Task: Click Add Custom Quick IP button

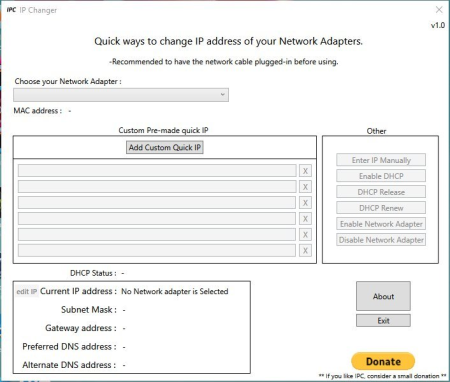Action: pyautogui.click(x=165, y=147)
